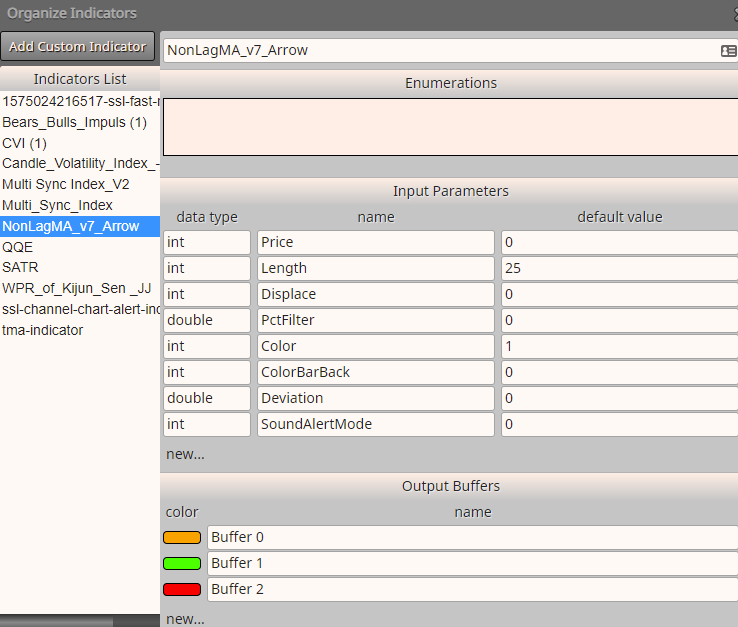Edit default value of PctFilter parameter
Image resolution: width=738 pixels, height=627 pixels.
619,320
